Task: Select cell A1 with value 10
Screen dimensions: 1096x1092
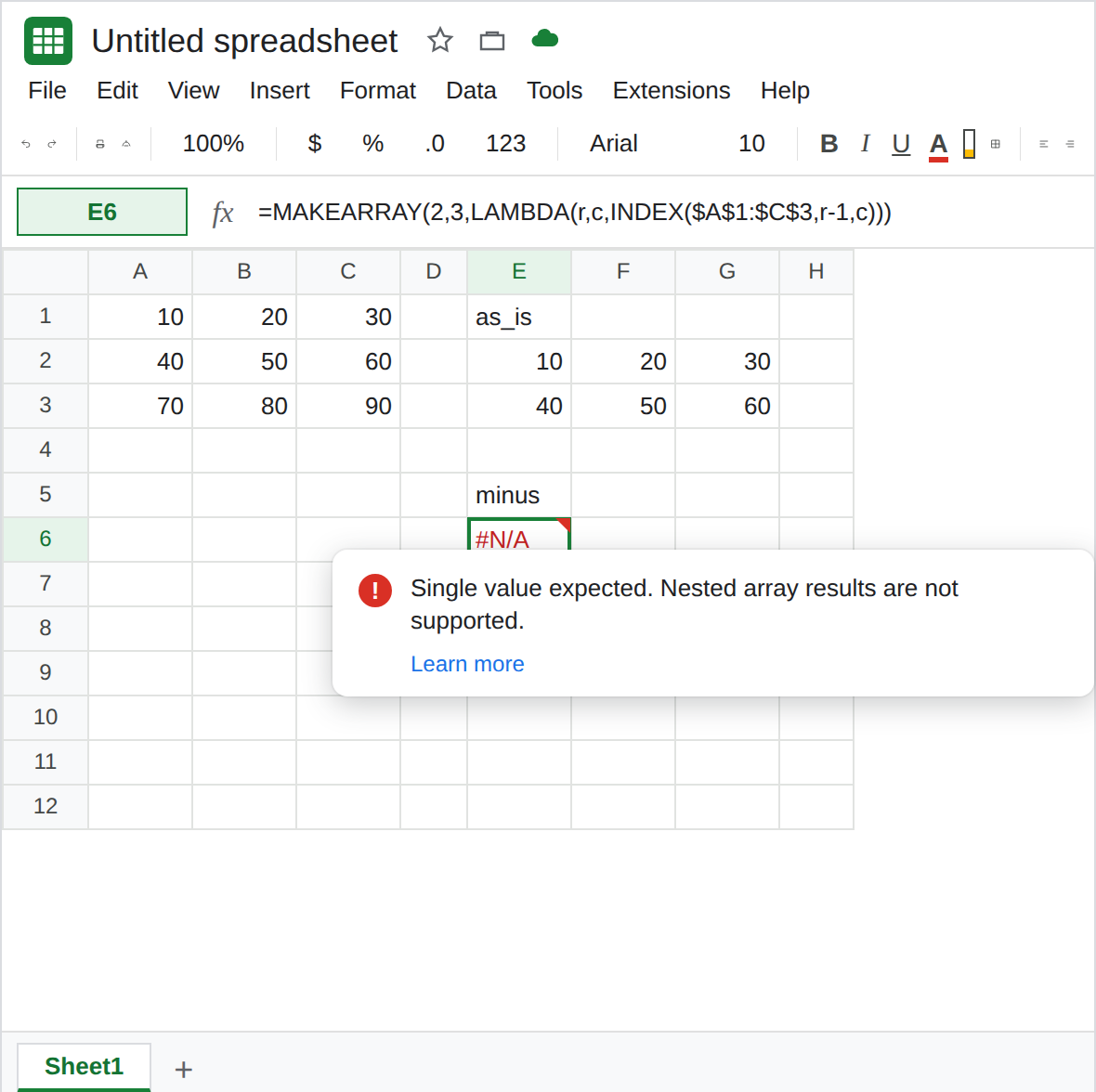Action: 140,317
